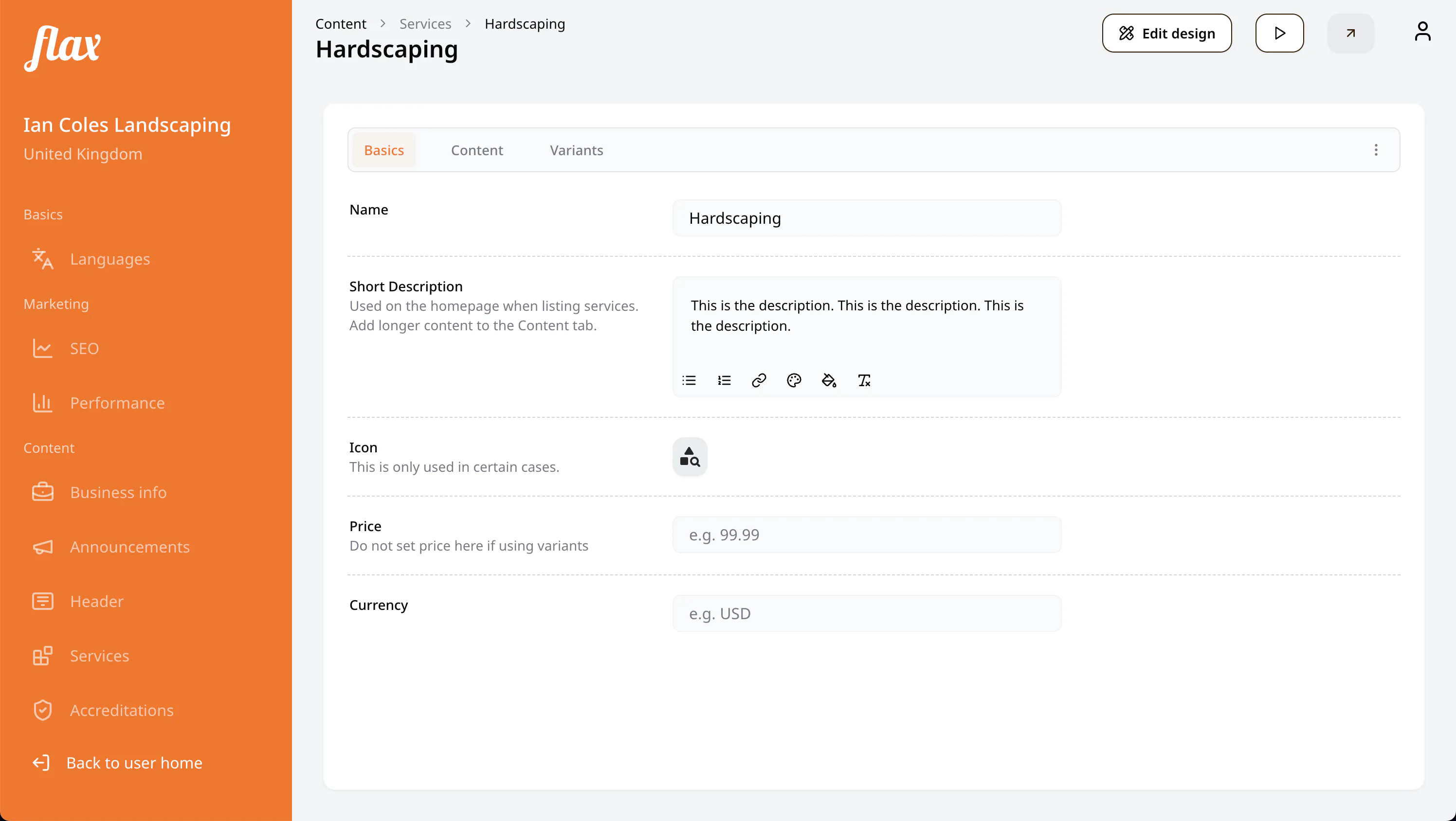Focus the Price input field

[x=867, y=535]
